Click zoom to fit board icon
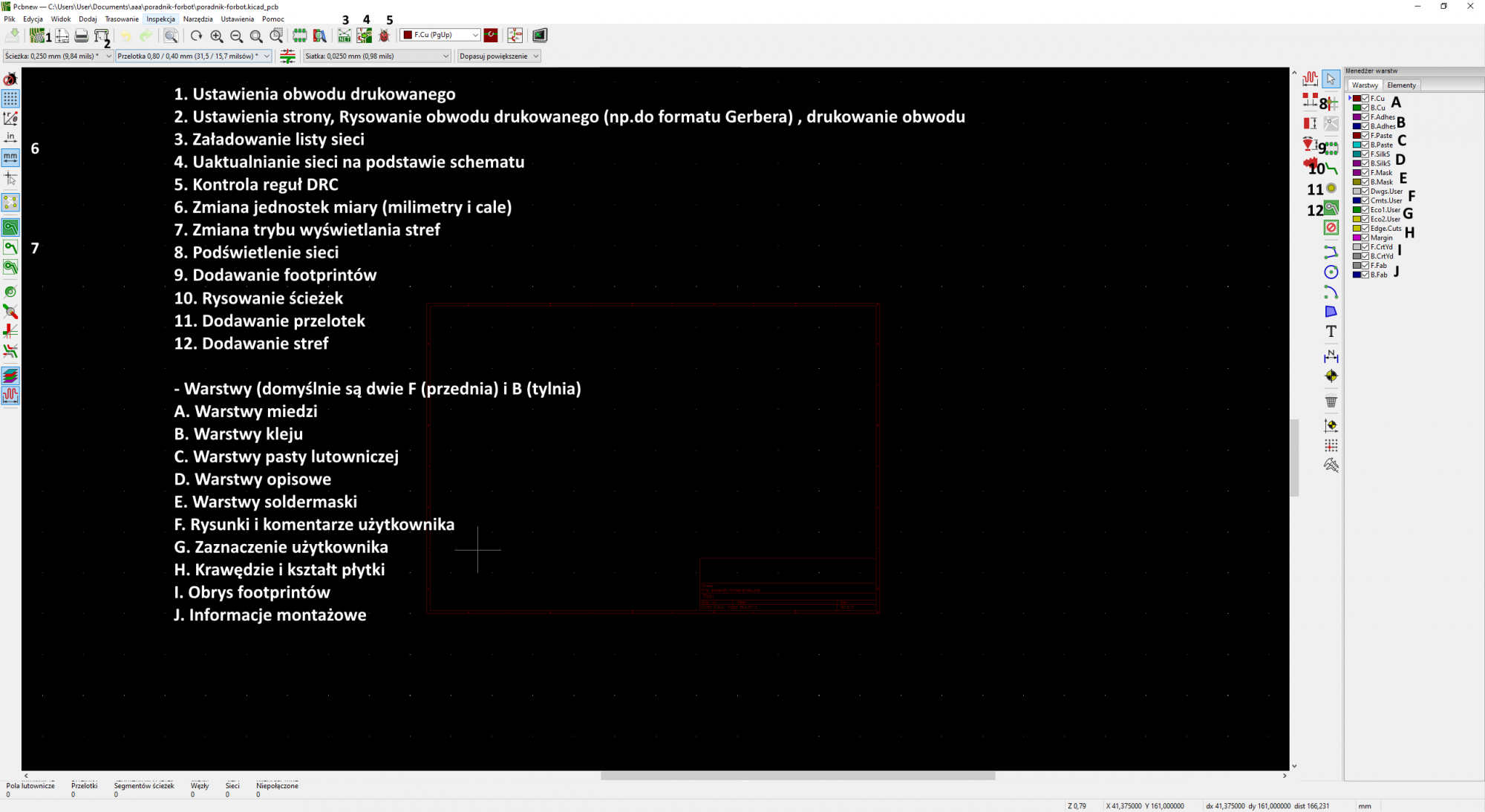The image size is (1485, 812). (256, 35)
